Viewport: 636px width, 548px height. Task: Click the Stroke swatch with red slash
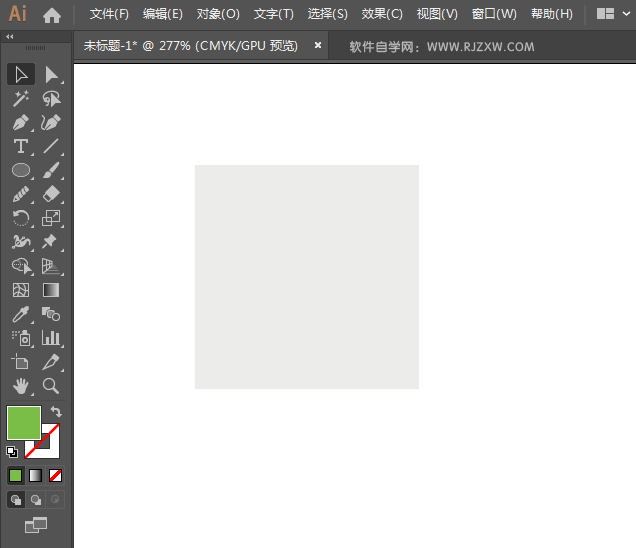click(50, 449)
